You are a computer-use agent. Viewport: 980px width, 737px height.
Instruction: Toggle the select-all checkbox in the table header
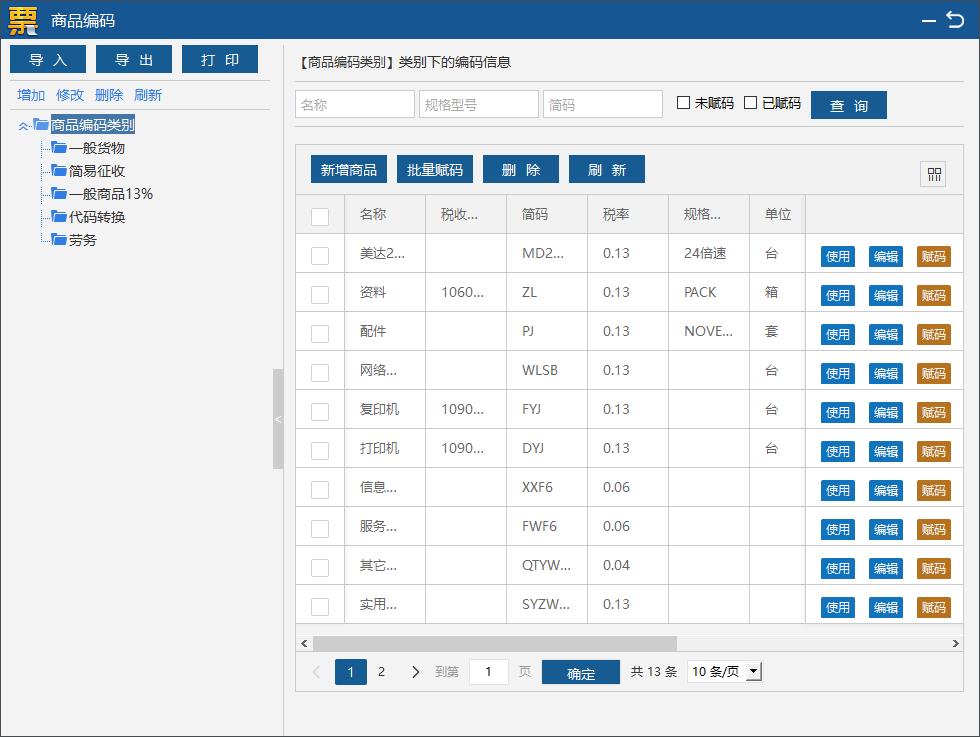coord(320,214)
